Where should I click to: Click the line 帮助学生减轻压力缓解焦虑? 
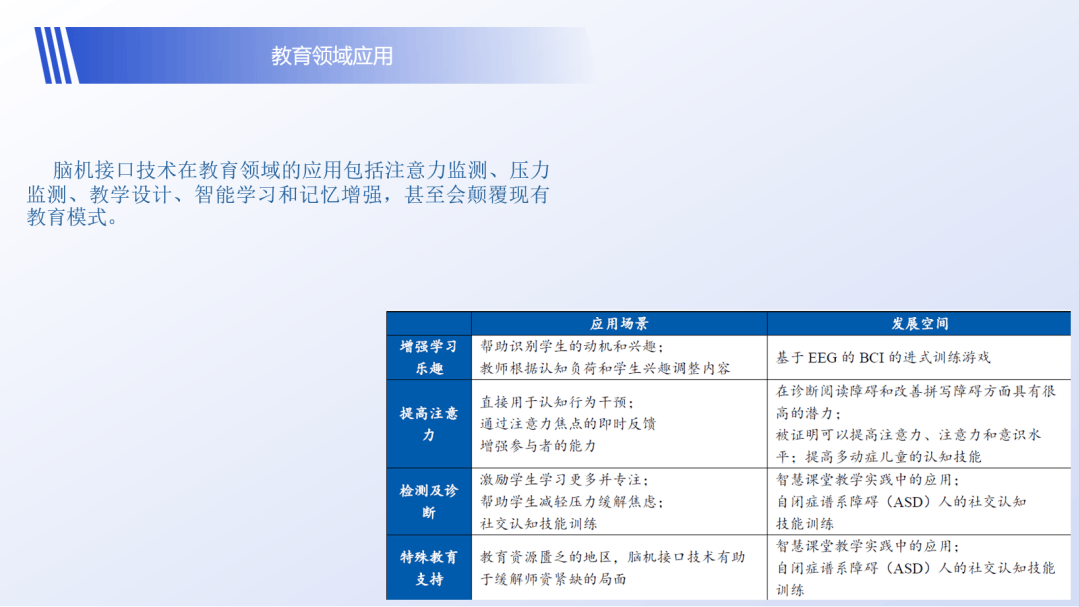pyautogui.click(x=572, y=502)
